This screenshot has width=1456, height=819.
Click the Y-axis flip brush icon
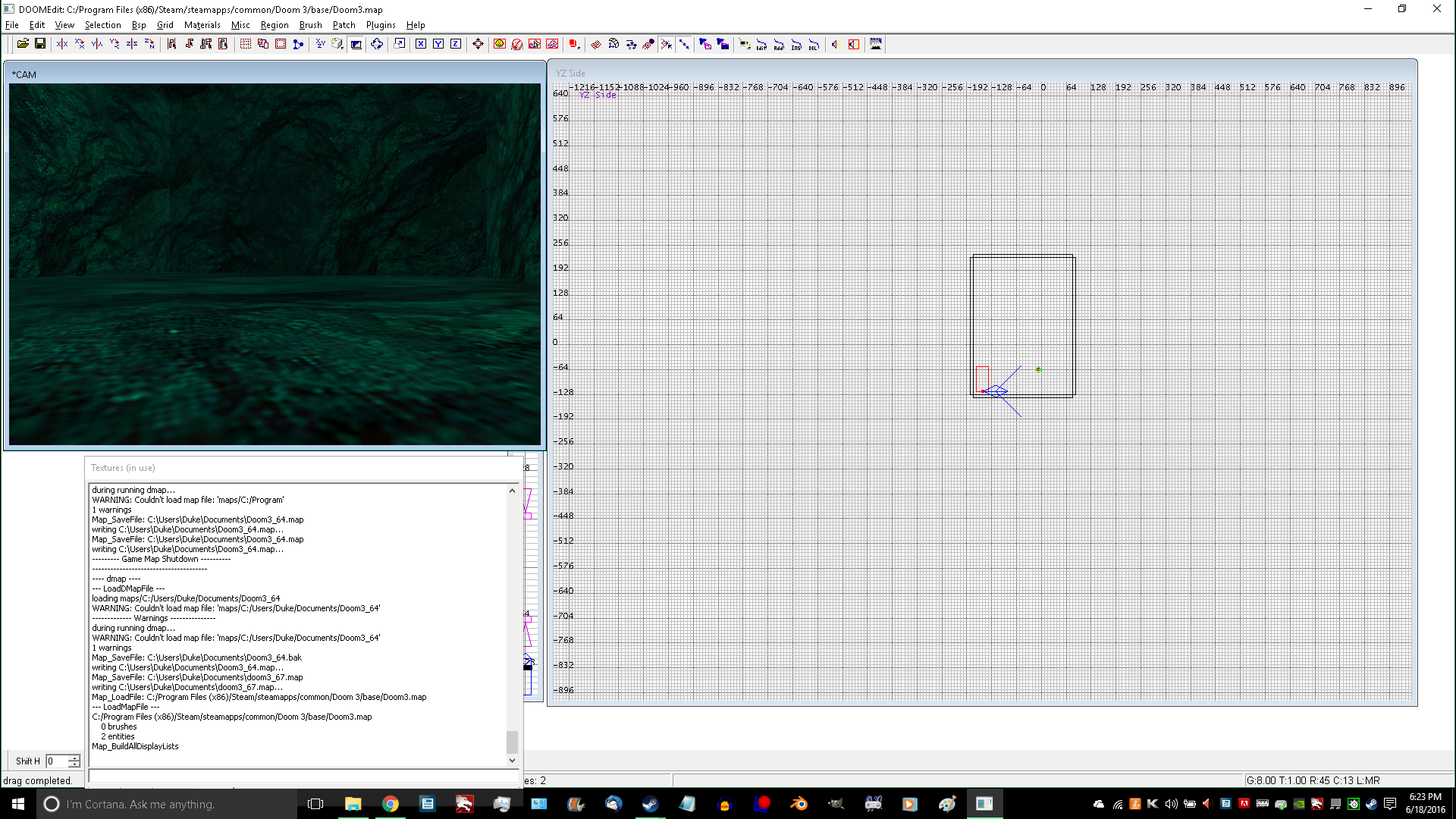click(97, 44)
